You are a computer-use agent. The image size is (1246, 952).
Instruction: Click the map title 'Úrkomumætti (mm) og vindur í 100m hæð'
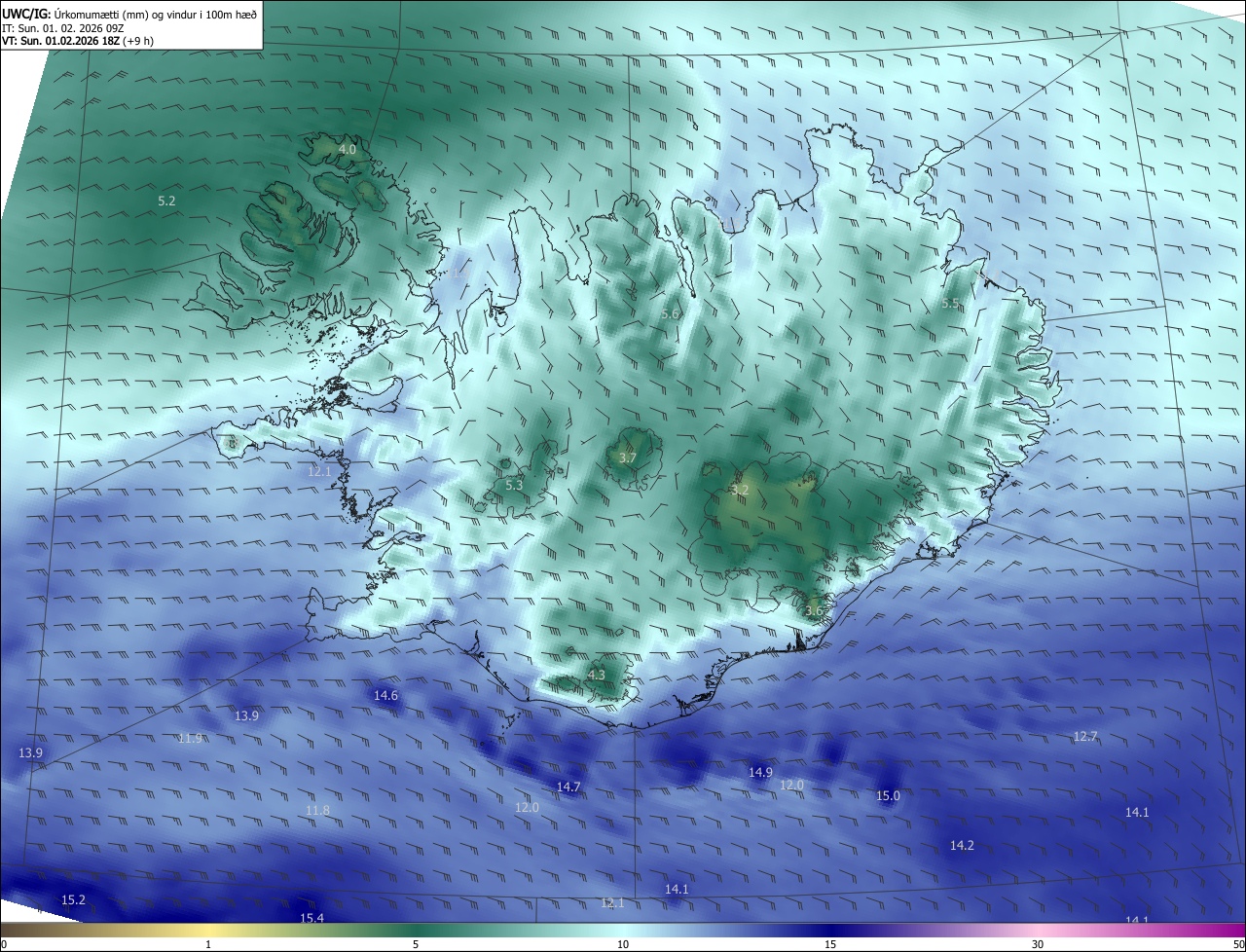pos(155,14)
